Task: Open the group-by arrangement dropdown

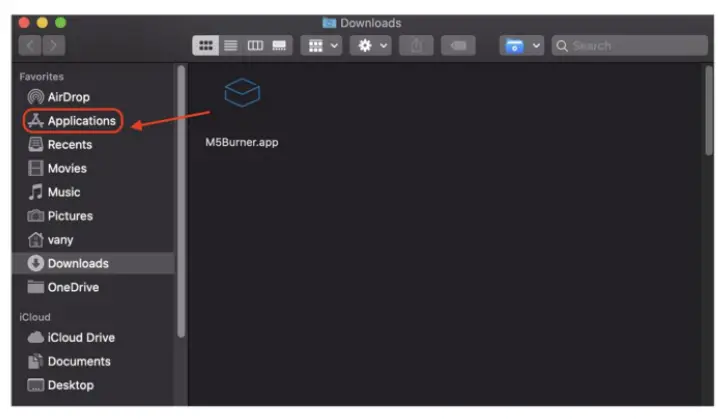Action: point(321,45)
